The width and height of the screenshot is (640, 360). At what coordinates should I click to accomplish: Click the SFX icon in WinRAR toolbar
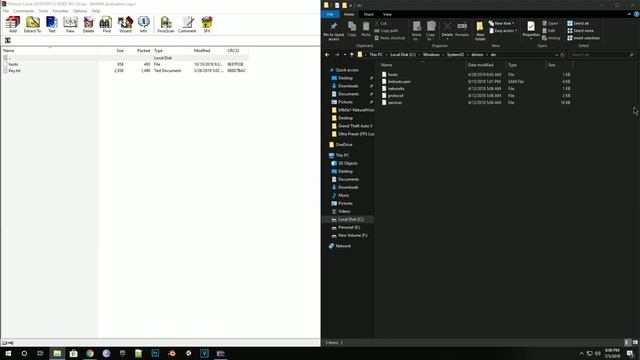tap(207, 24)
